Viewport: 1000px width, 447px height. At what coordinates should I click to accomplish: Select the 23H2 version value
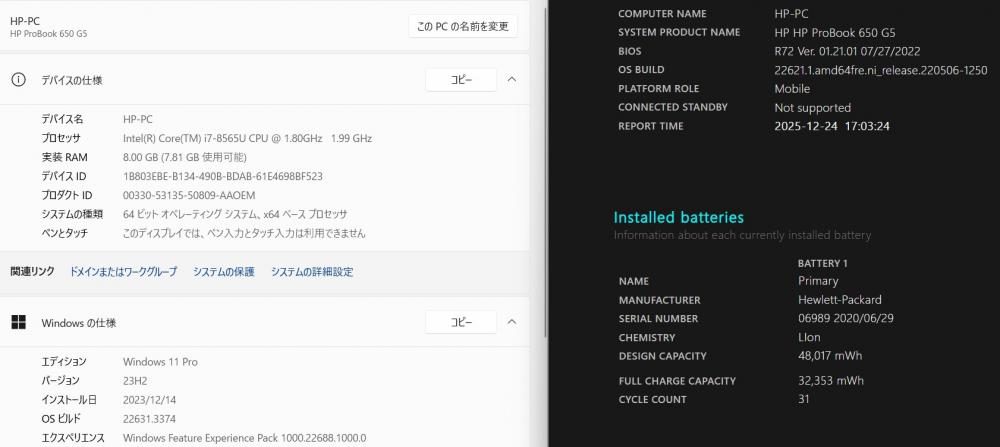click(x=133, y=381)
